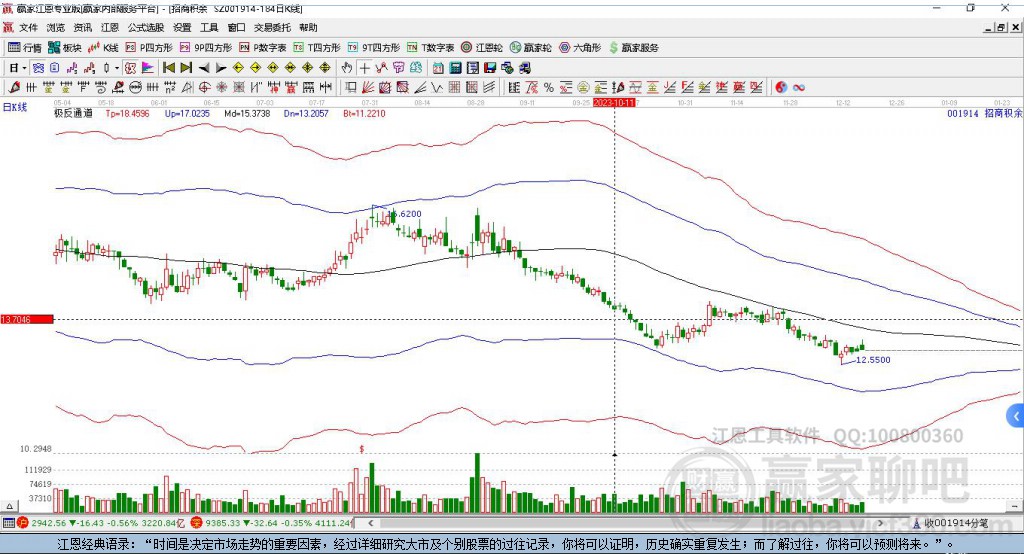This screenshot has height=554, width=1024.
Task: Open the 文件 menu
Action: coord(28,27)
